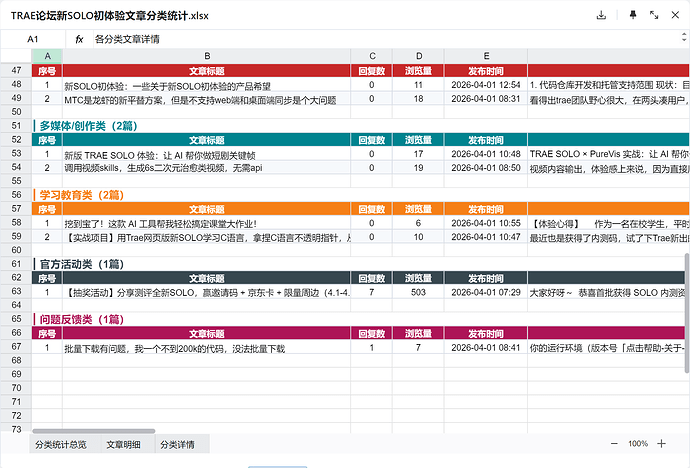Viewport: 690px width, 468px height.
Task: Select cell starting 你的运行环境
Action: 606,347
